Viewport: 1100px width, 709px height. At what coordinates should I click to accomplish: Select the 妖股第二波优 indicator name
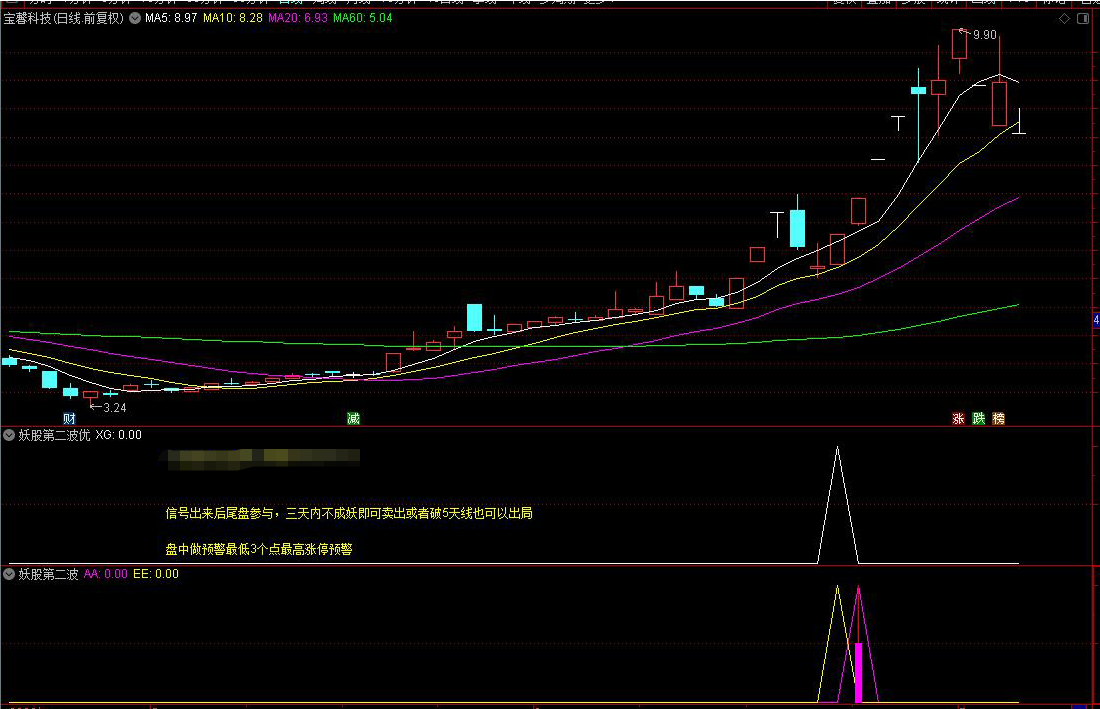coord(54,435)
